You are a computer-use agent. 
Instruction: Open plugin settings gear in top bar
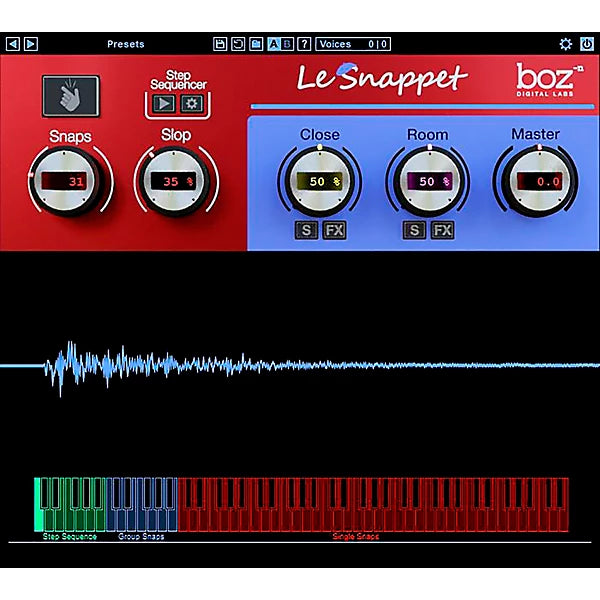tap(565, 44)
